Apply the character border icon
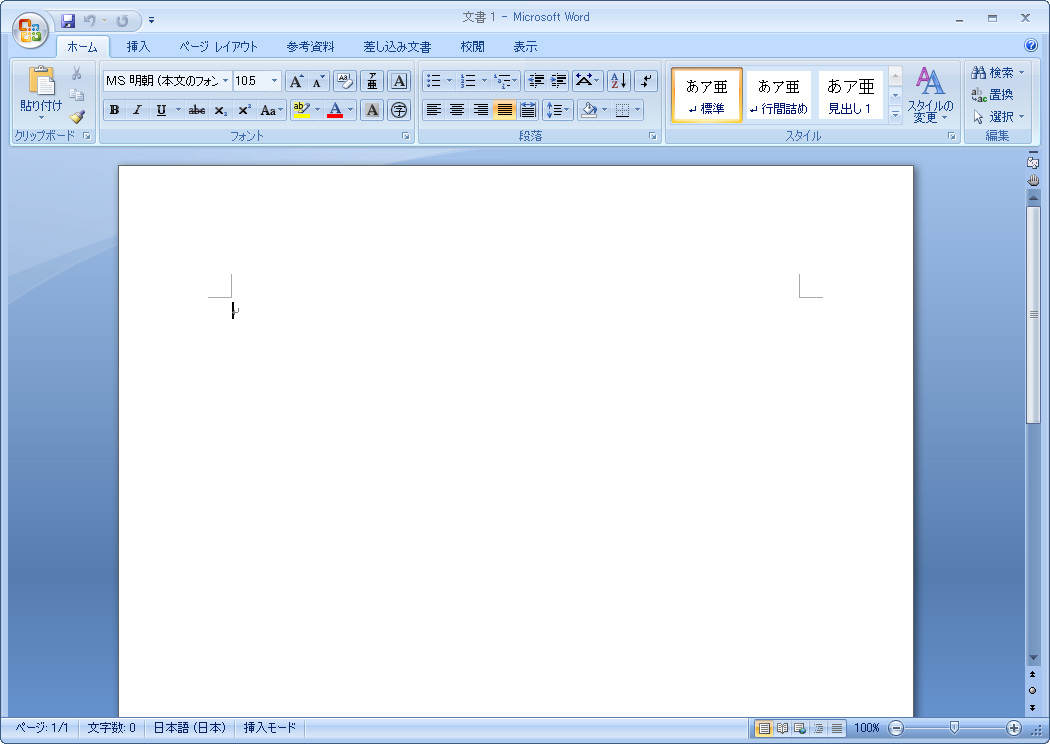 tap(399, 82)
